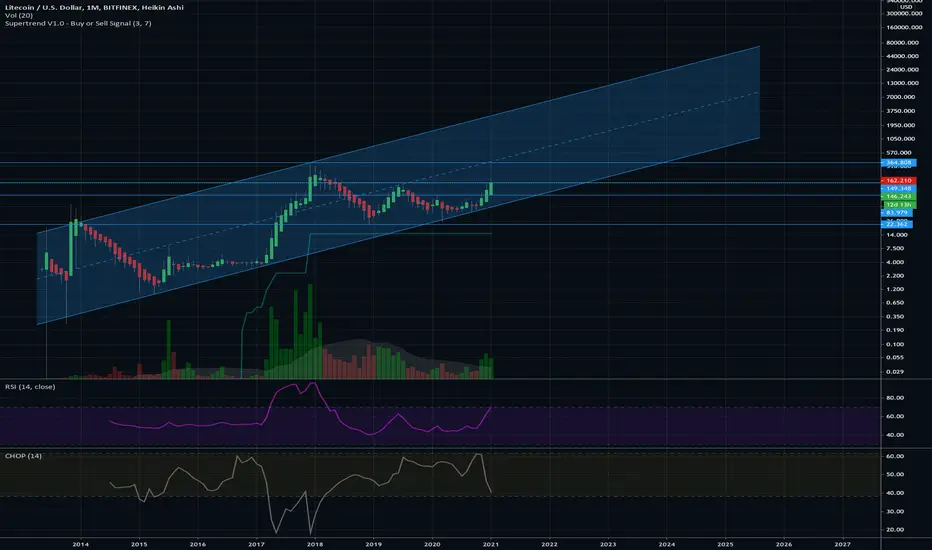Click the 20.00 value on CHOP scale

click(x=895, y=530)
